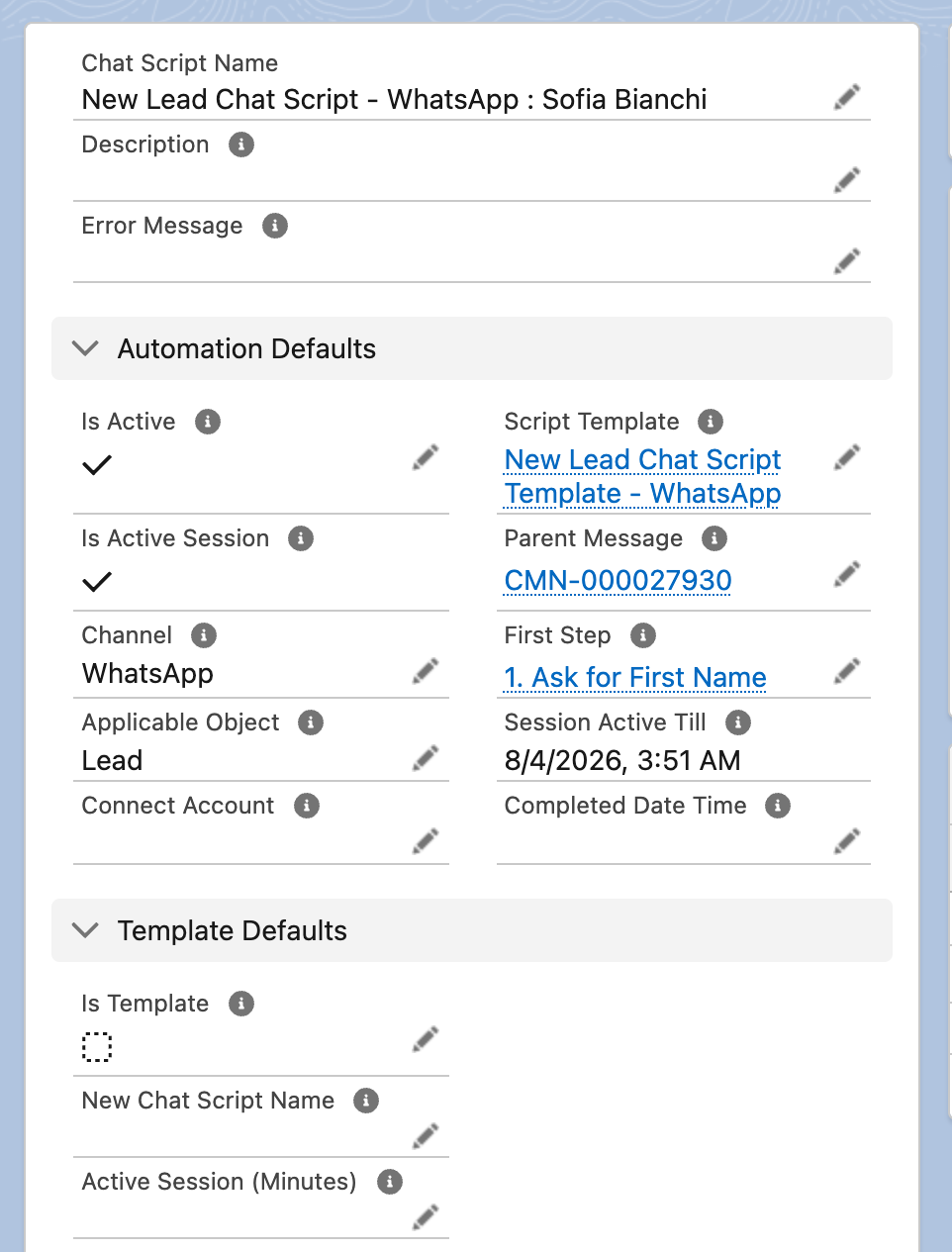Edit the Description field pencil

point(847,179)
